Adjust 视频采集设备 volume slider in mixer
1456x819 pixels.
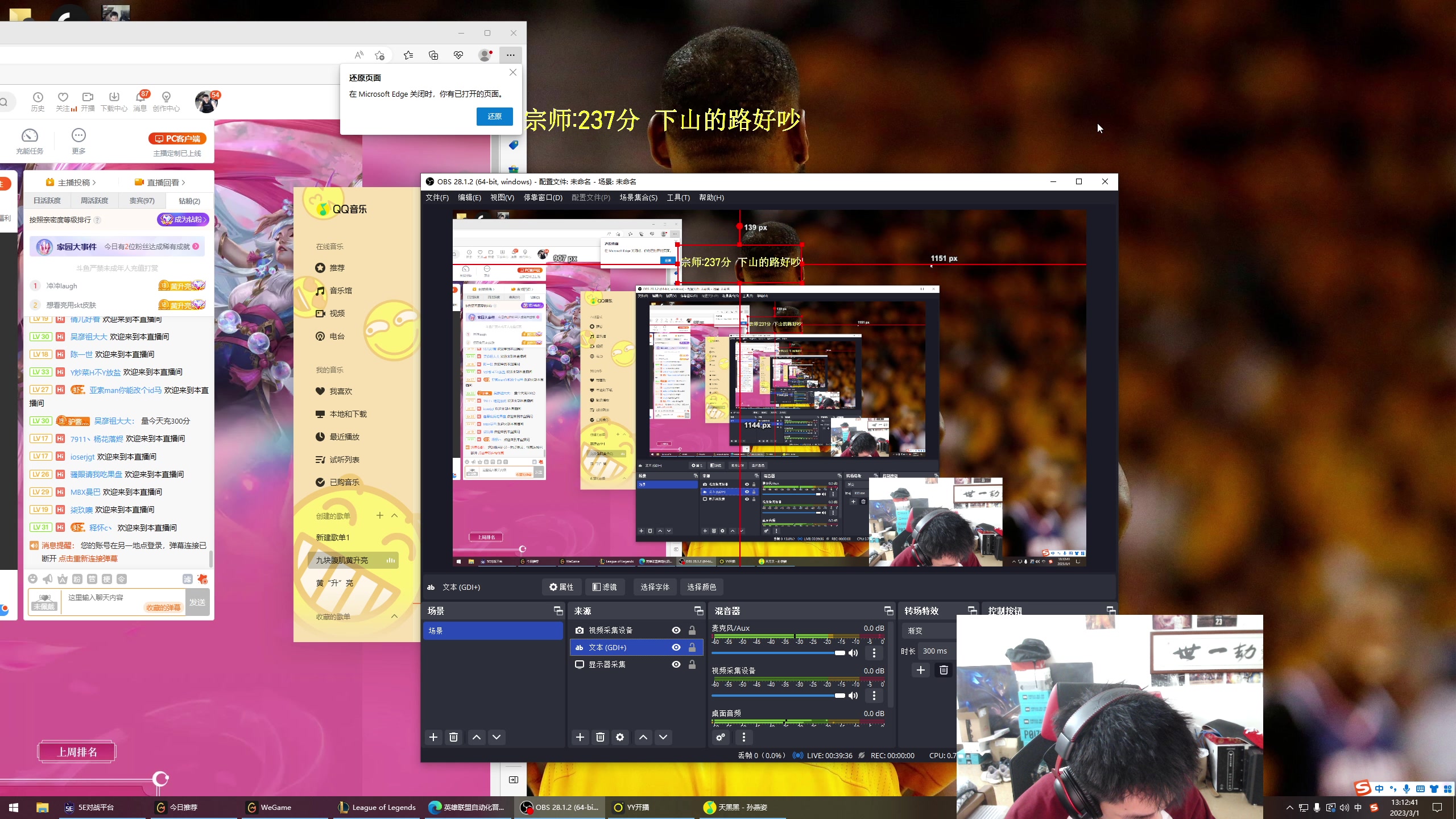click(x=778, y=696)
